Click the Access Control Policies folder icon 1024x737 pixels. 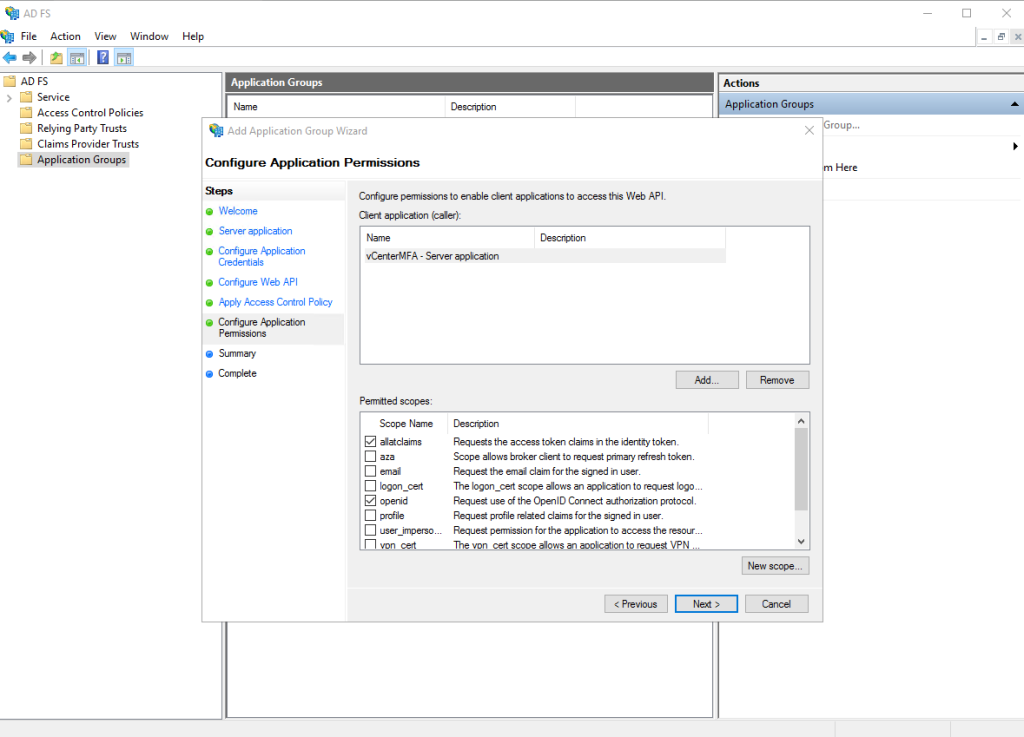point(27,113)
